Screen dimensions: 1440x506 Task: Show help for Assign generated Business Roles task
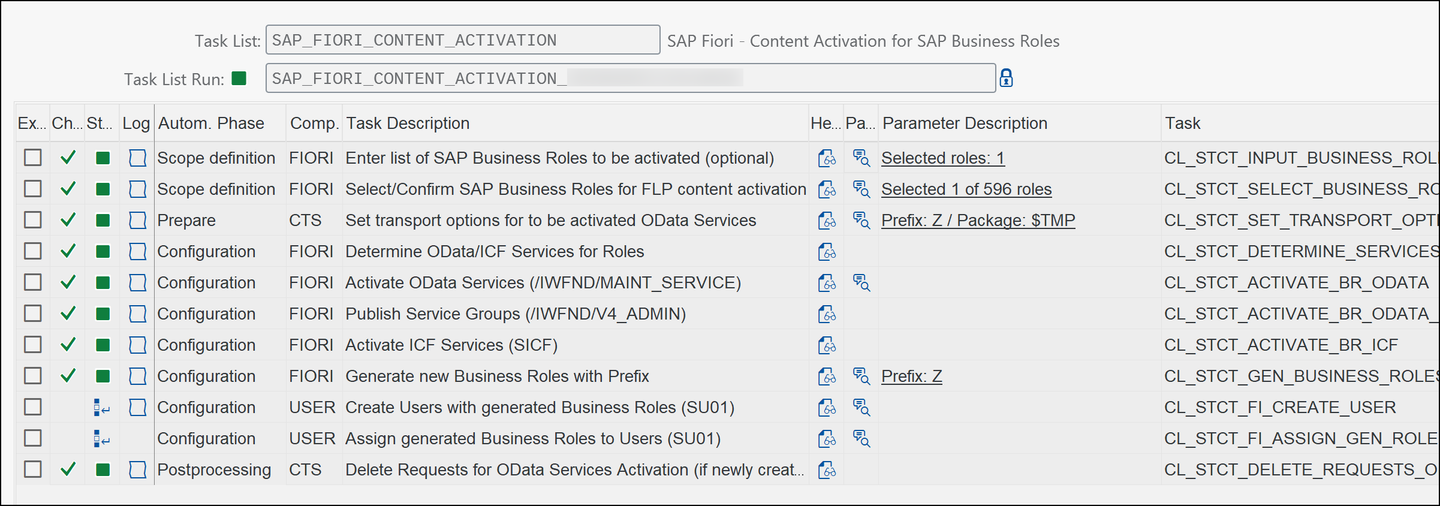(x=826, y=438)
